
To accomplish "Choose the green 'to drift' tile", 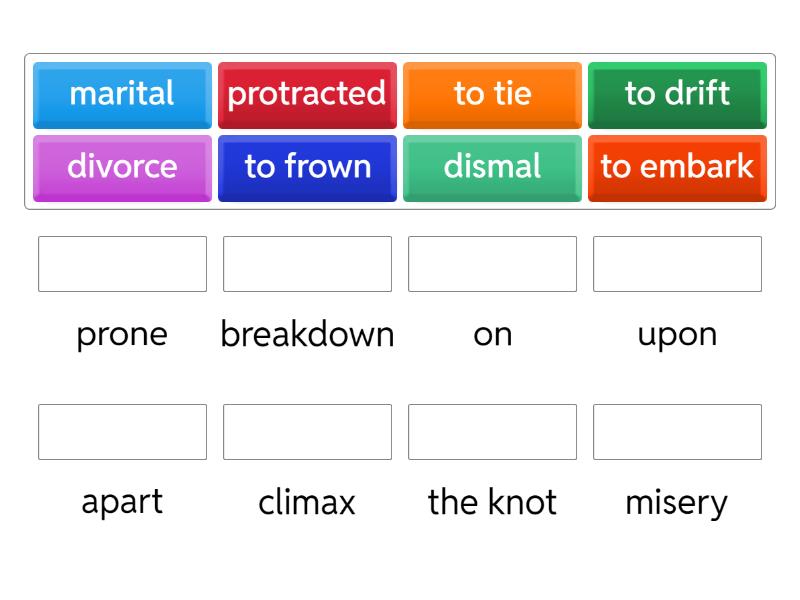I will (677, 94).
